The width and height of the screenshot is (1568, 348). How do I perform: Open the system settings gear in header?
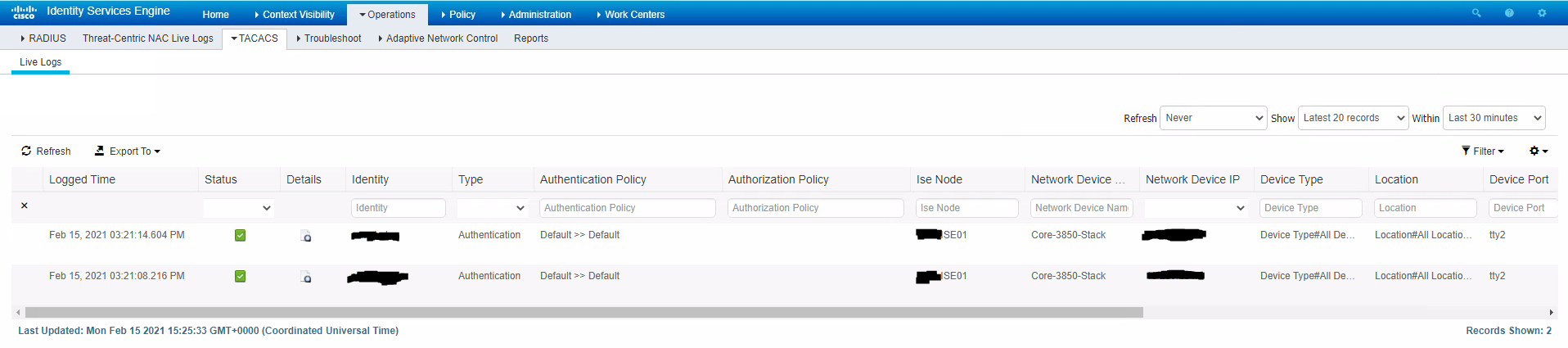[x=1542, y=13]
